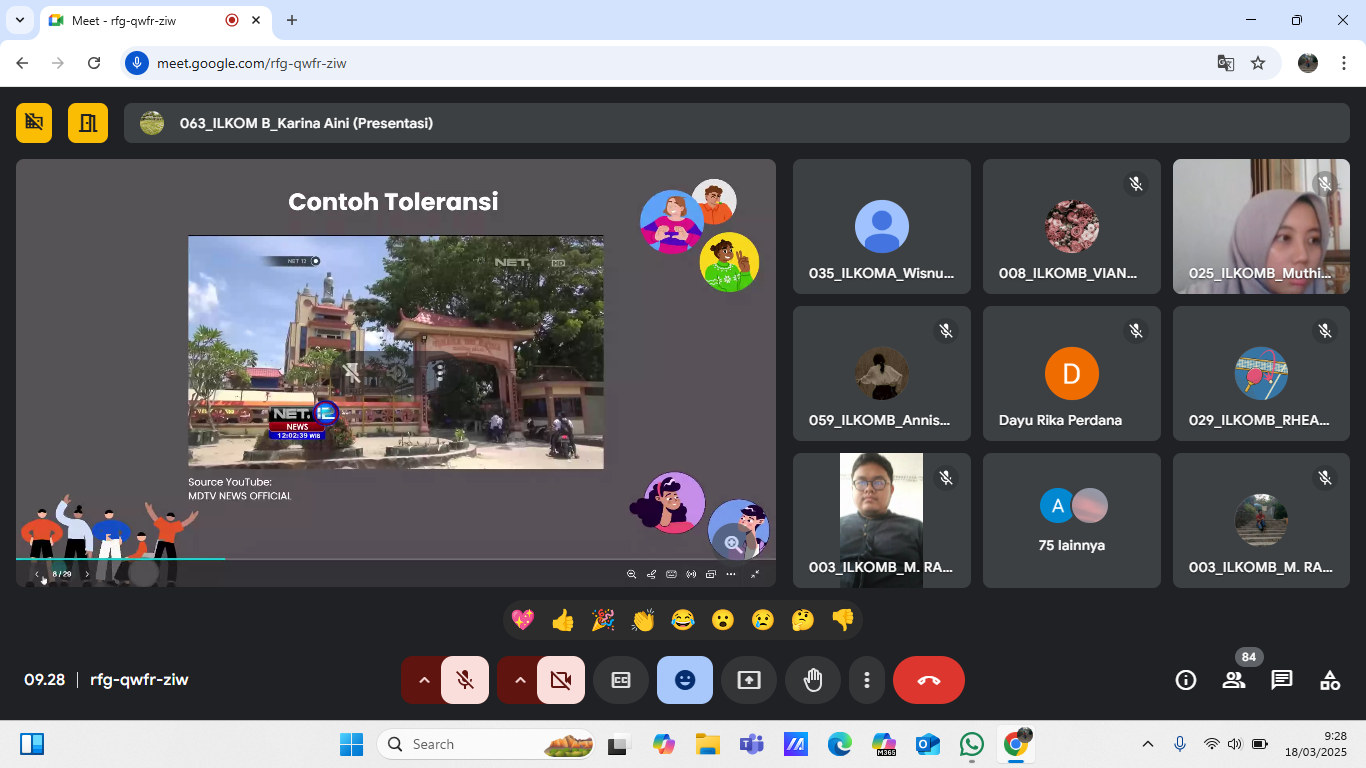
Task: Send the clapping hands emoji reaction
Action: point(642,620)
